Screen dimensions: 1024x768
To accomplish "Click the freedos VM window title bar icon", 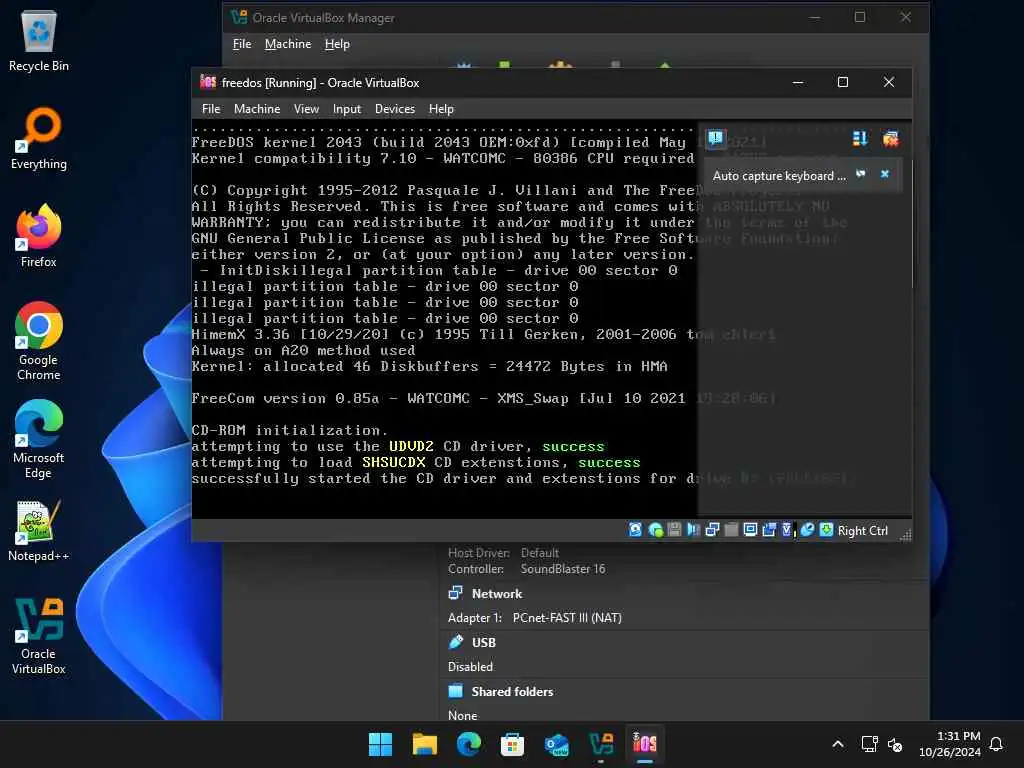I will pos(208,82).
